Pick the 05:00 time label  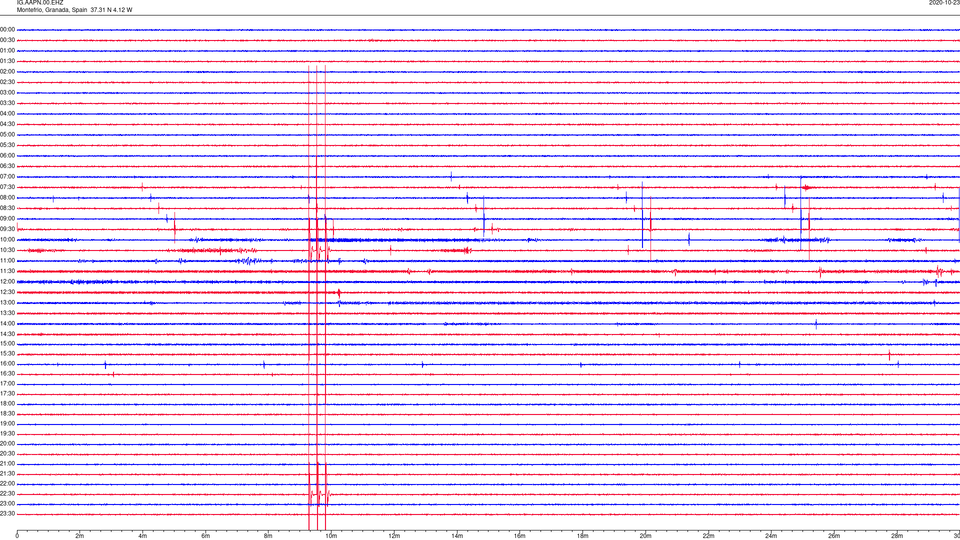(7, 135)
